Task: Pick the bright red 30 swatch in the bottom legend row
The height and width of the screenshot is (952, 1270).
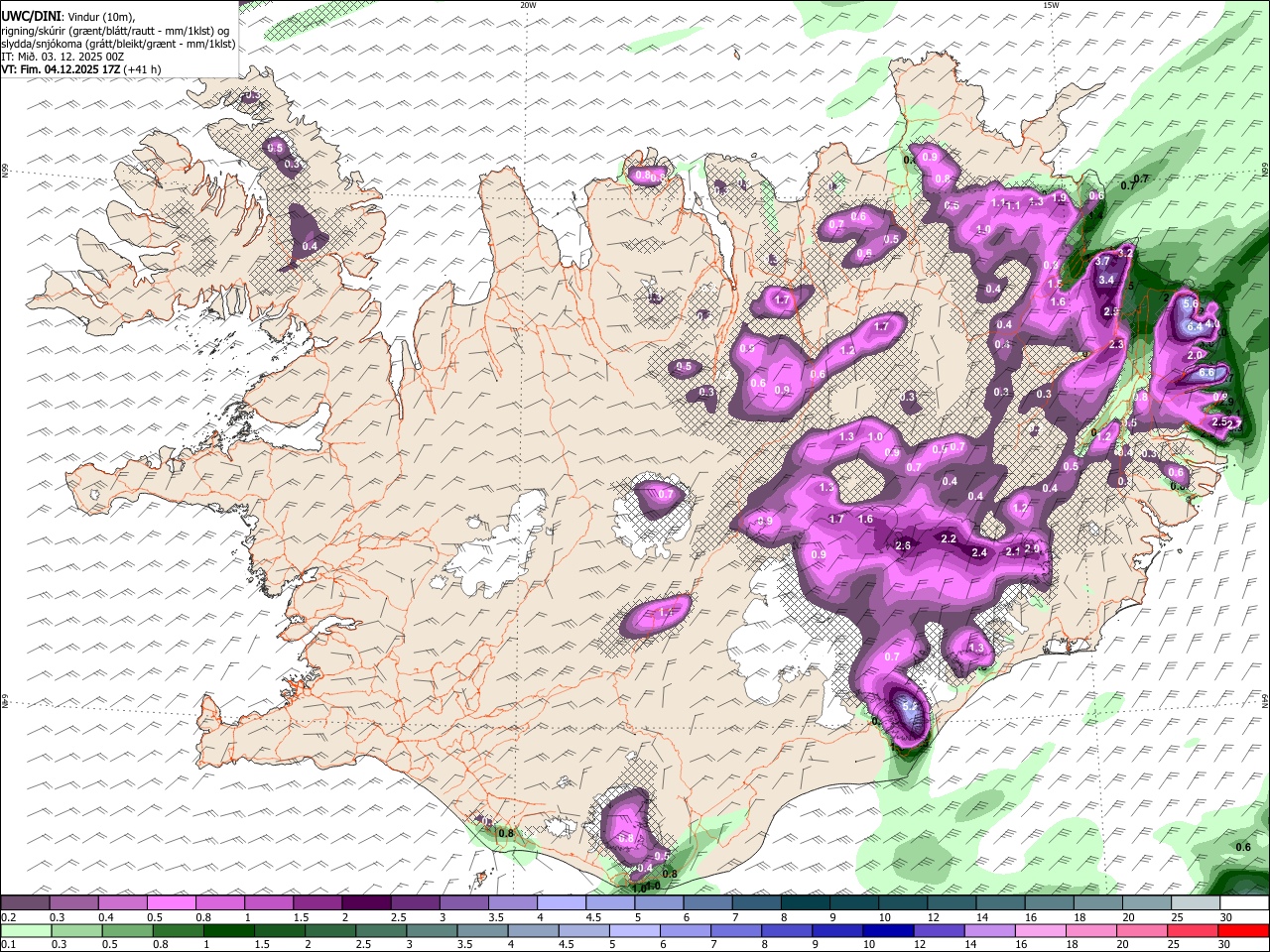Action: coord(1242,930)
